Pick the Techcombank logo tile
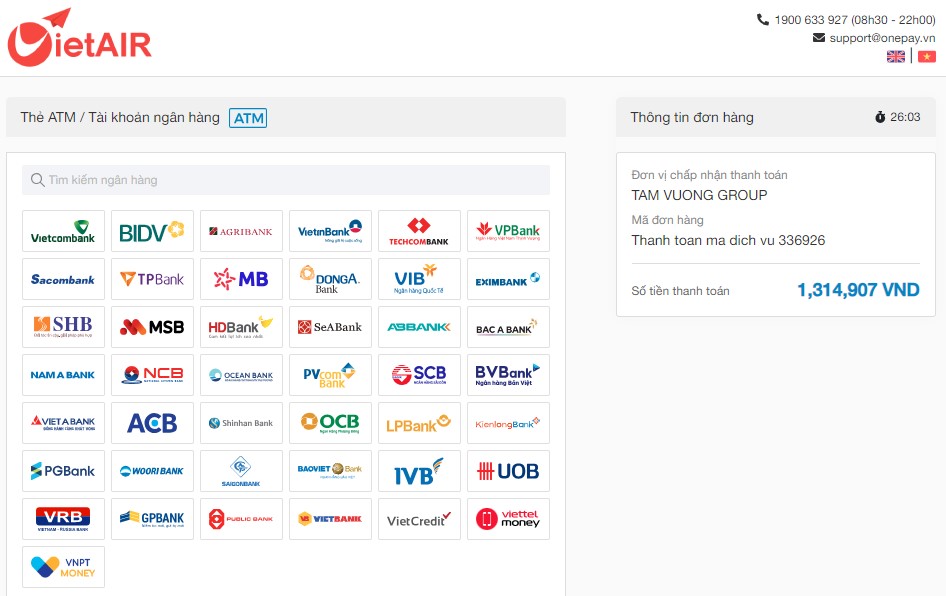The width and height of the screenshot is (946, 596). 419,231
